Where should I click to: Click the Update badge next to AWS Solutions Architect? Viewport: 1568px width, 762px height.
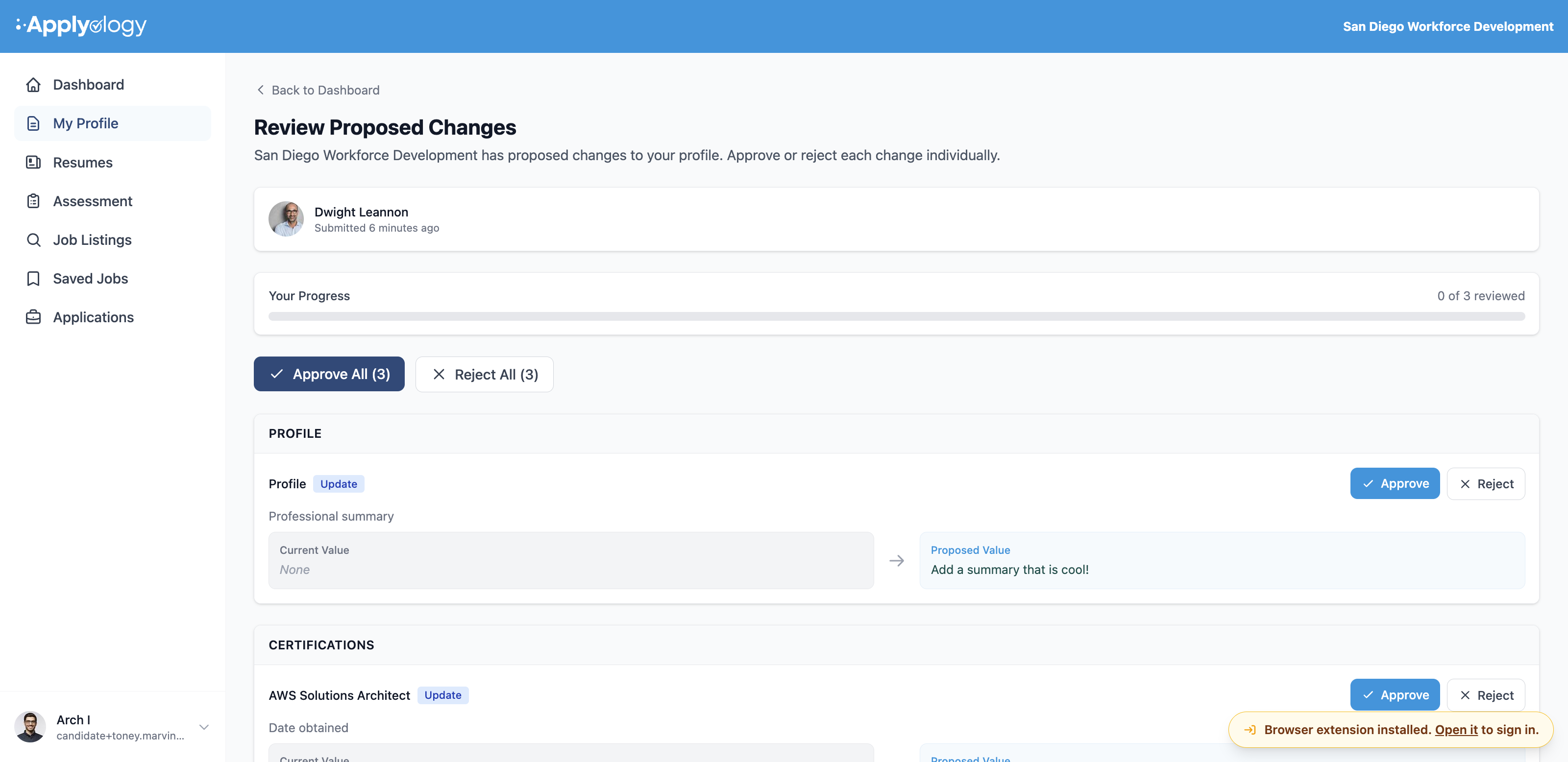(442, 695)
